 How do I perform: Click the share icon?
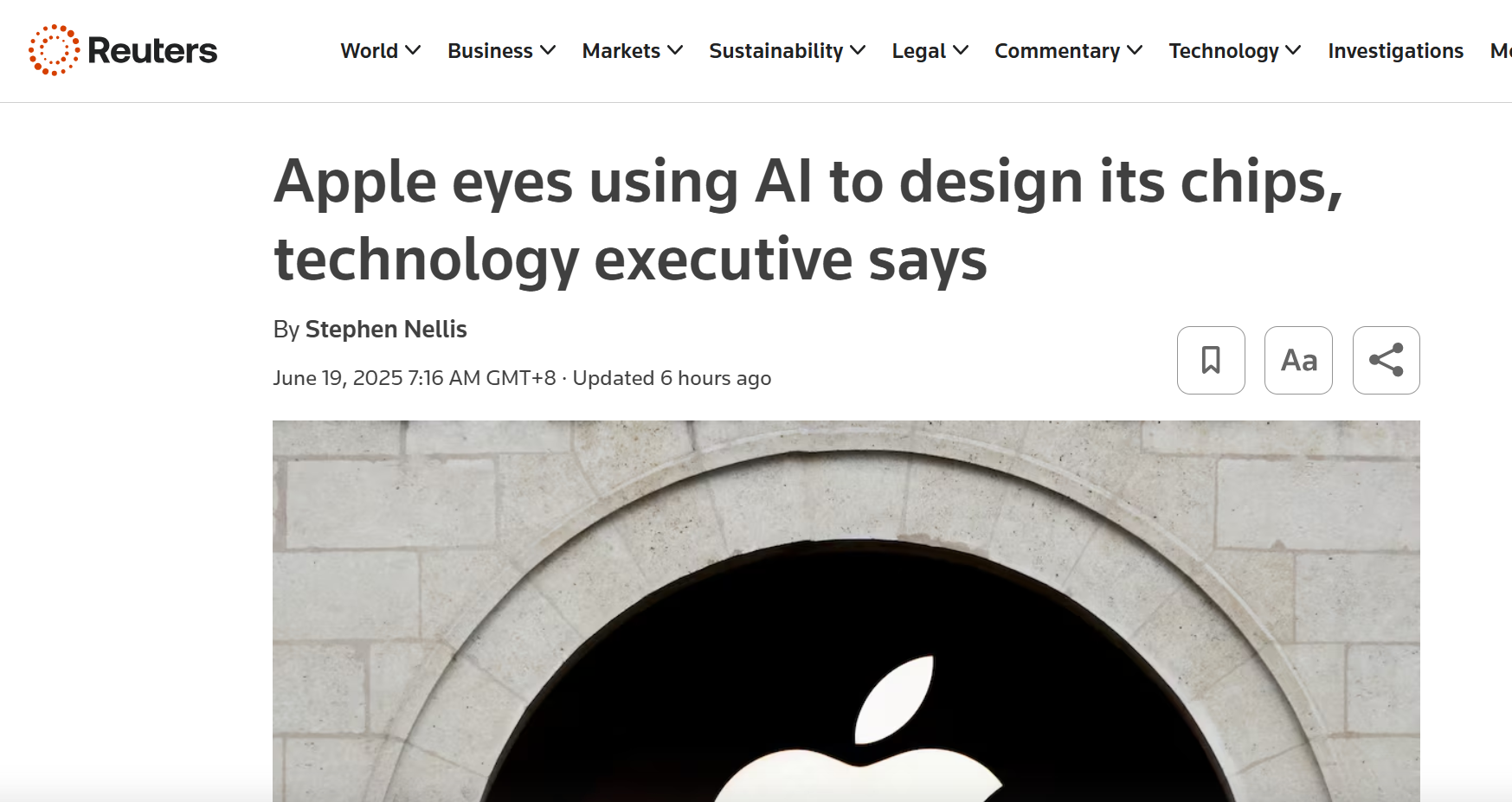point(1386,360)
